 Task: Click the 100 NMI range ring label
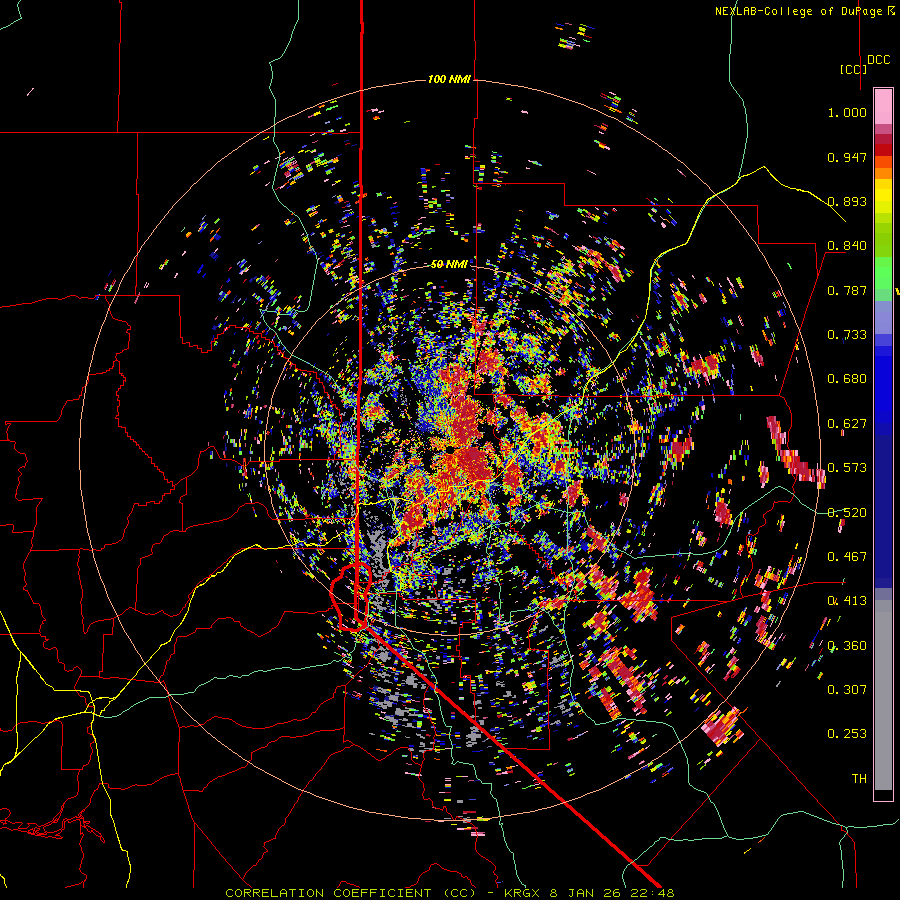[x=449, y=79]
